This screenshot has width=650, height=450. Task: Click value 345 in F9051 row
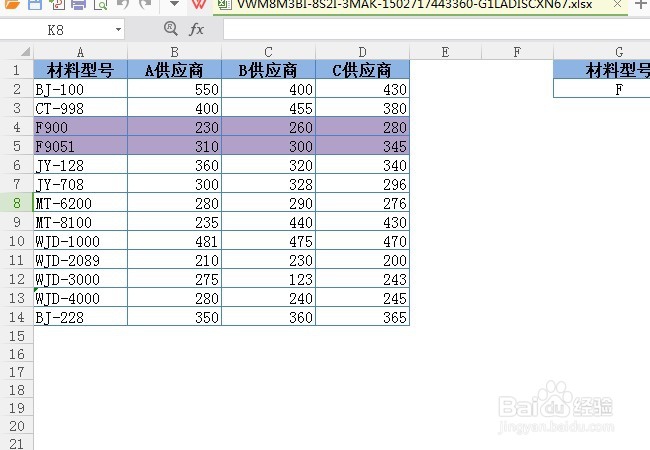pyautogui.click(x=362, y=146)
